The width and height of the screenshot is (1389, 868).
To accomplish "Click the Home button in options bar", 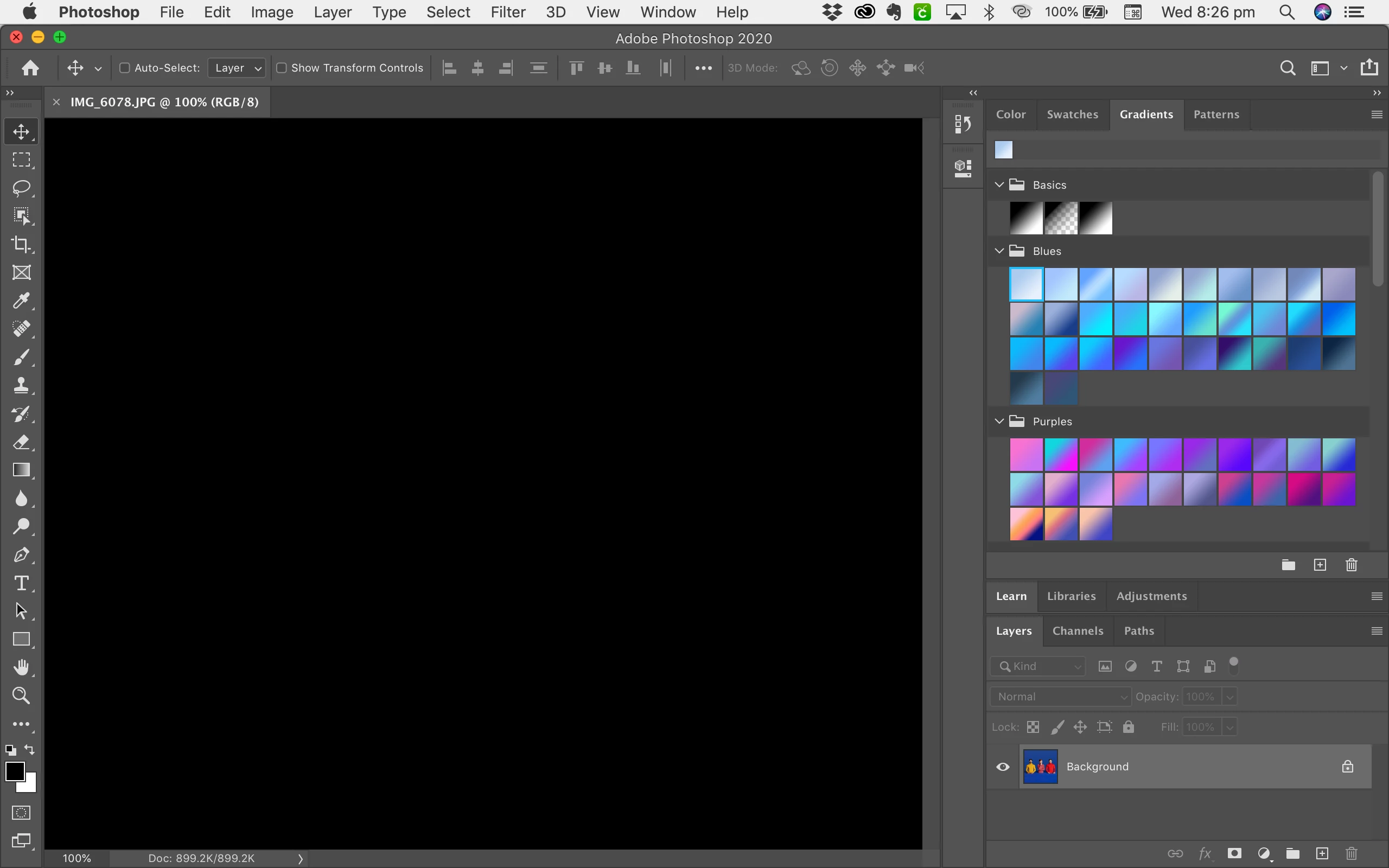I will [30, 68].
